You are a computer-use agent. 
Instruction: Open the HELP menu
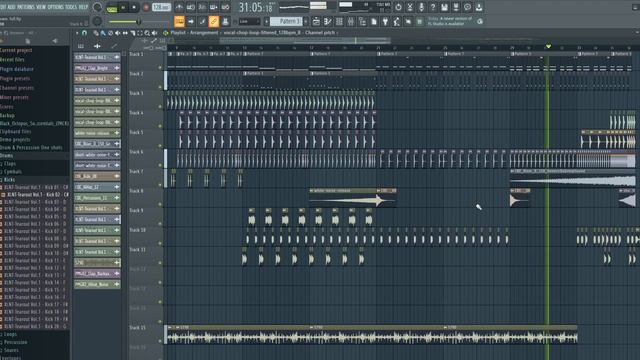(83, 7)
